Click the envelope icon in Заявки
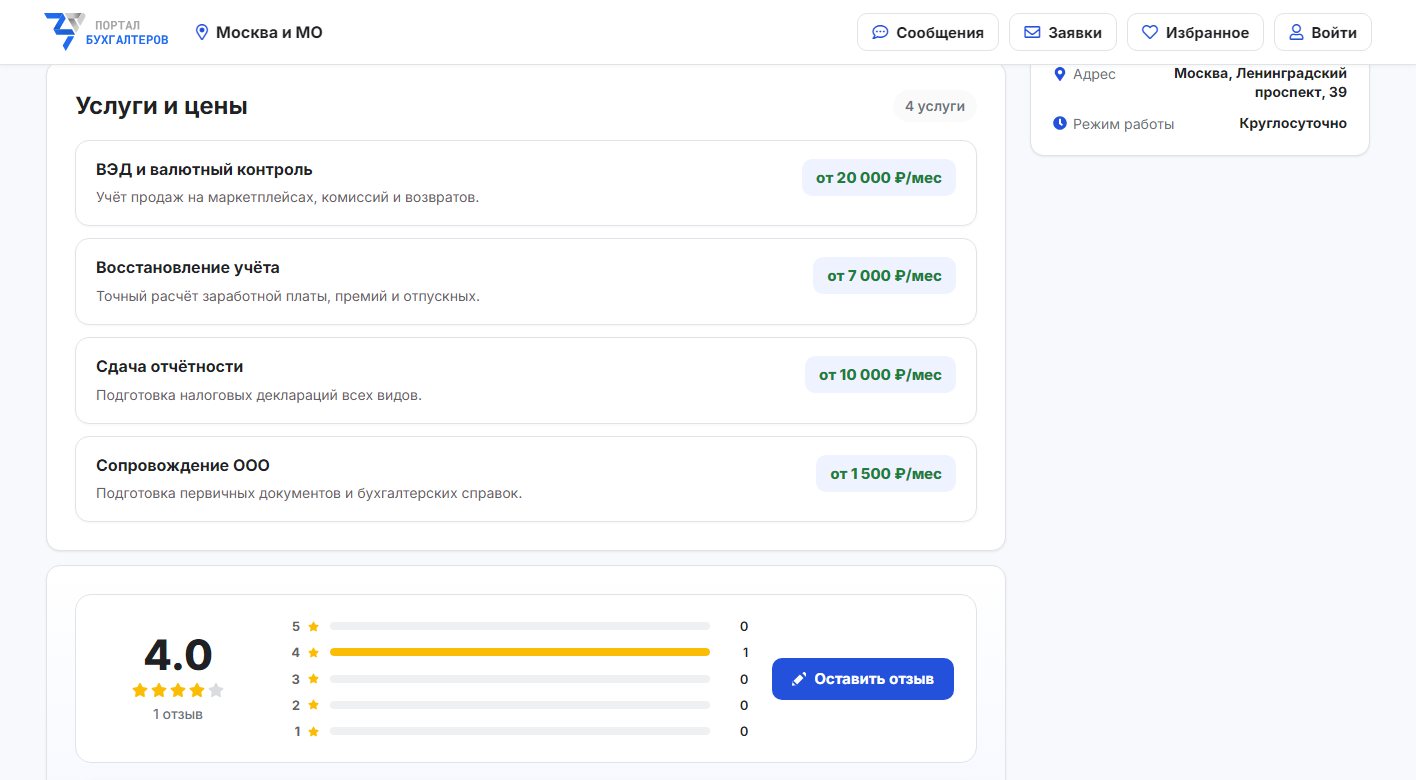 pos(1032,32)
